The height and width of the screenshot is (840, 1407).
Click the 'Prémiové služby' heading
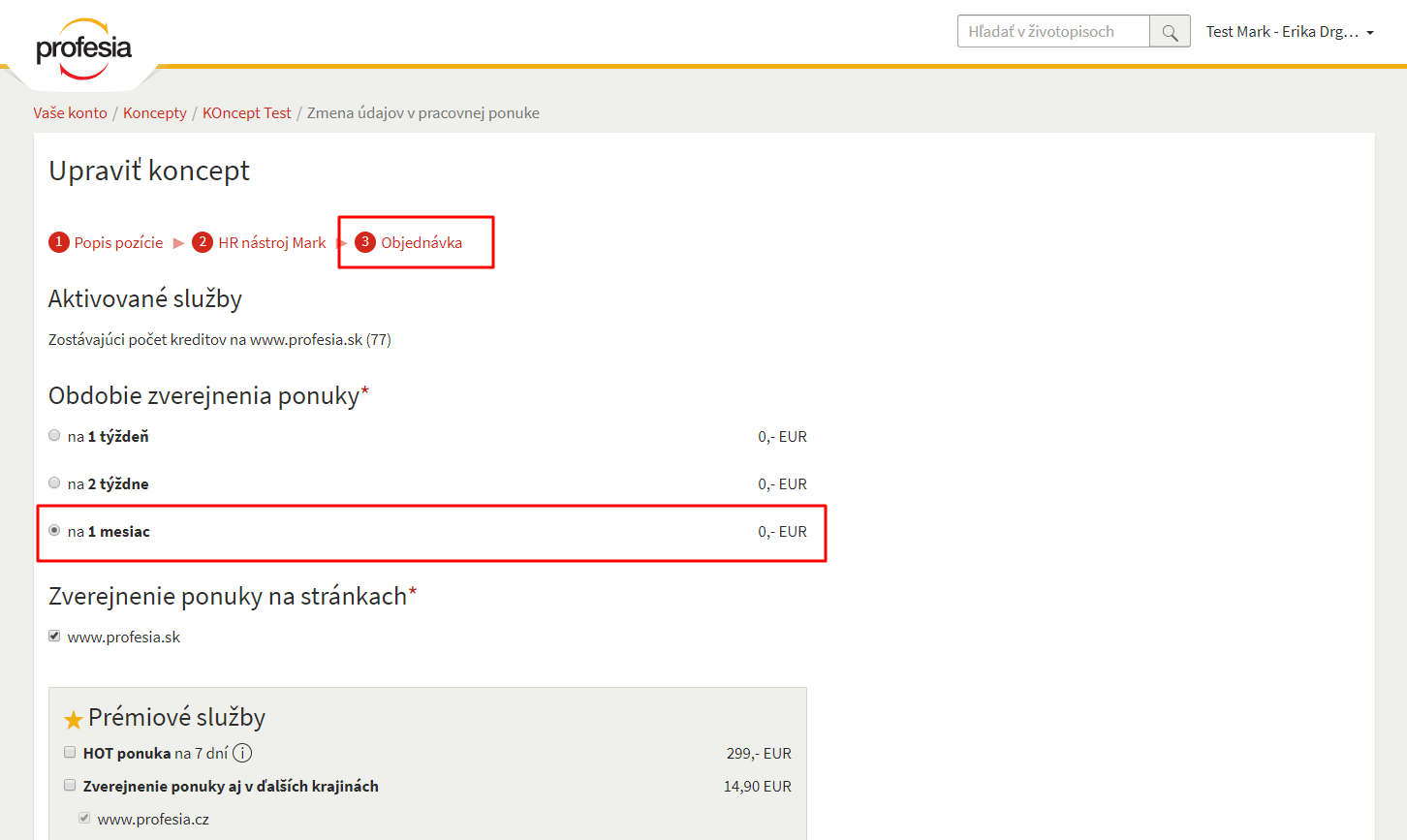(176, 717)
